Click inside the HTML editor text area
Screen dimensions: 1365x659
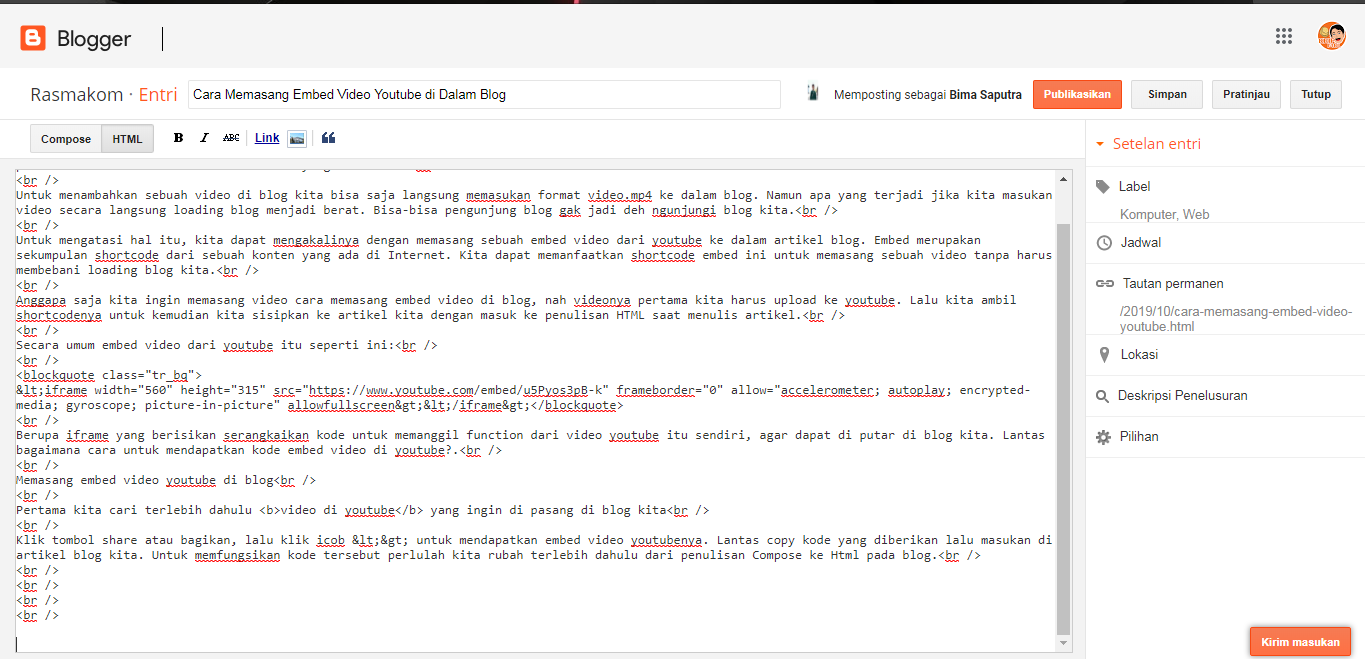(535, 410)
